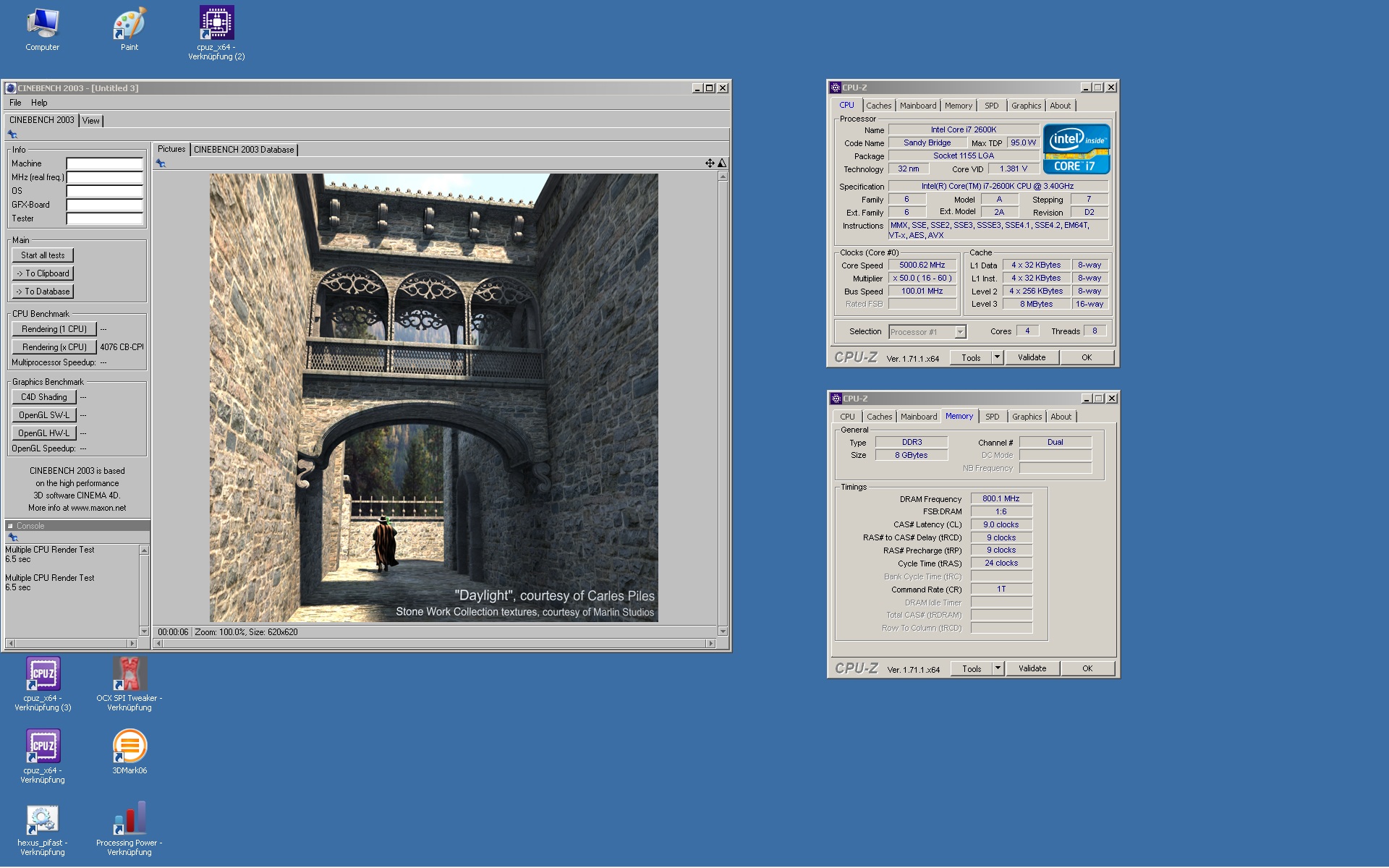Screen dimensions: 1389x868
Task: Click the pin icon under the Pictures tab
Action: tap(161, 163)
